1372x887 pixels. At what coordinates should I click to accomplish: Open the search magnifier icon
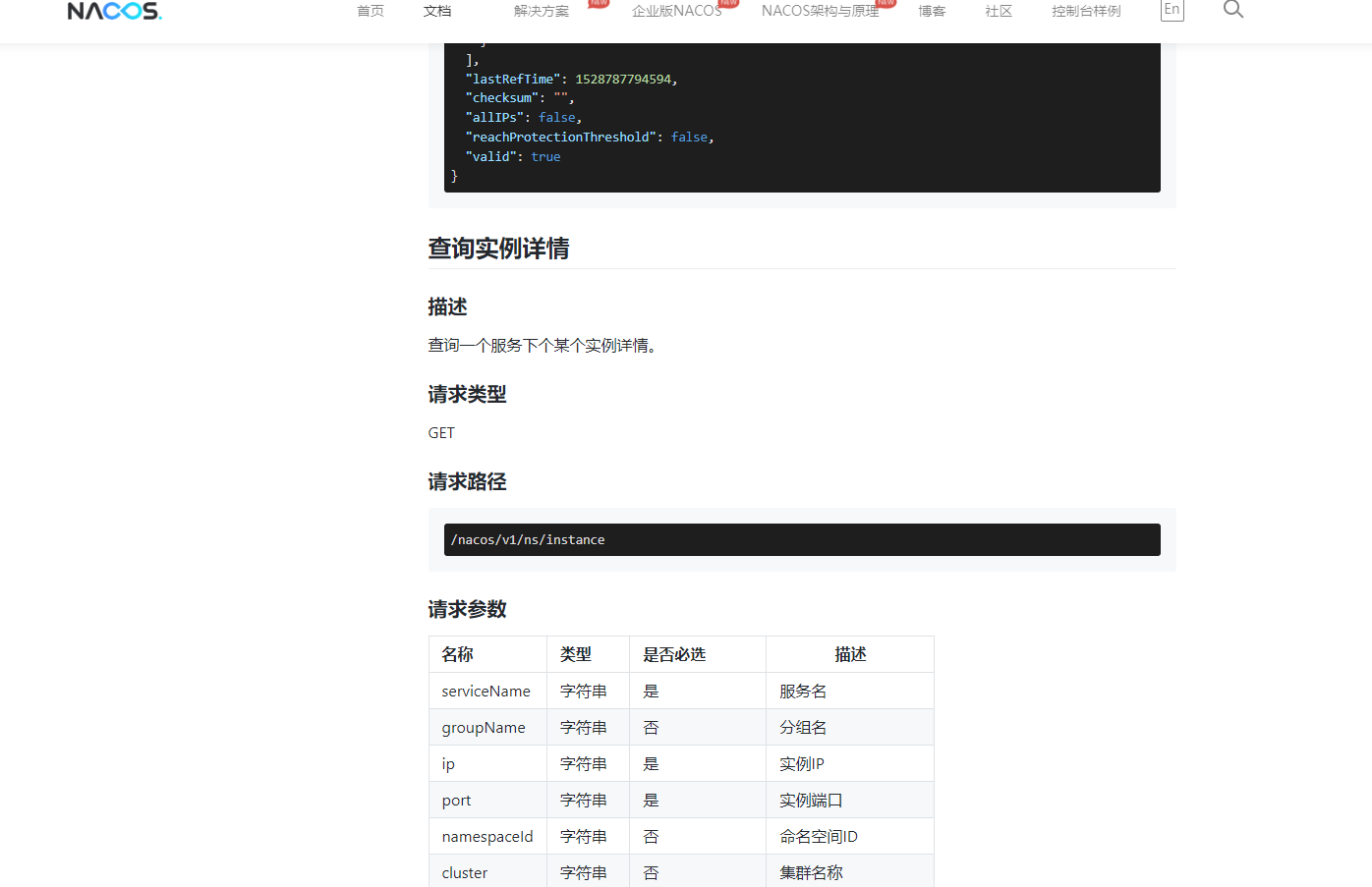[1233, 9]
